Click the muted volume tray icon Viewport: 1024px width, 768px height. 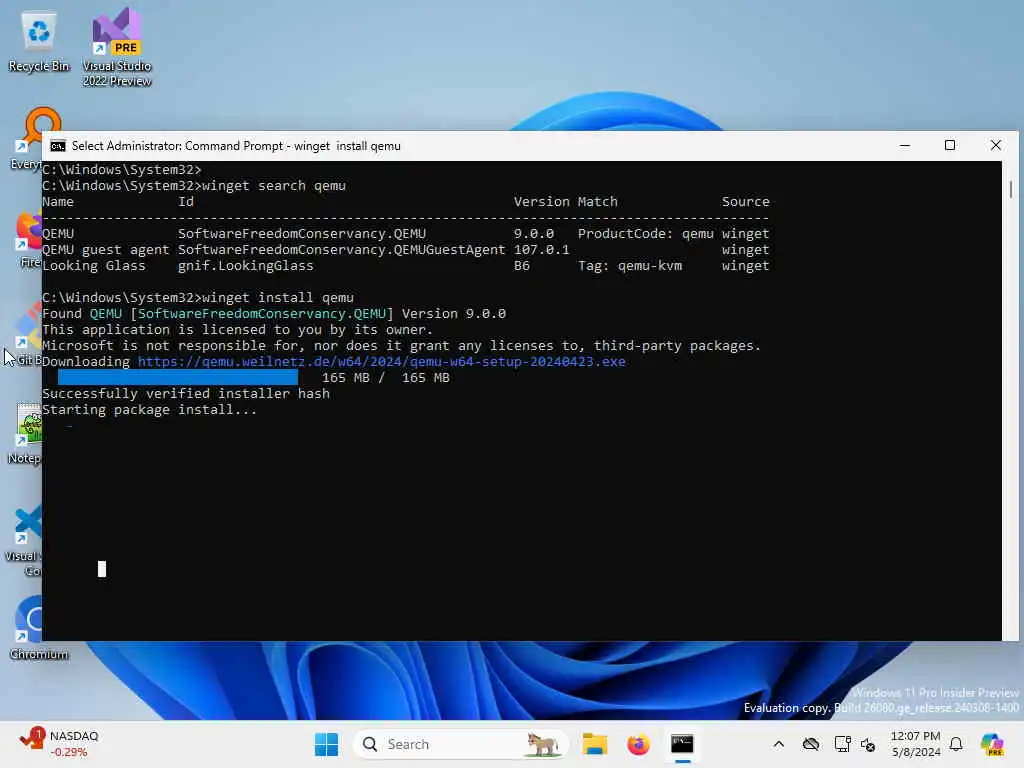point(868,744)
